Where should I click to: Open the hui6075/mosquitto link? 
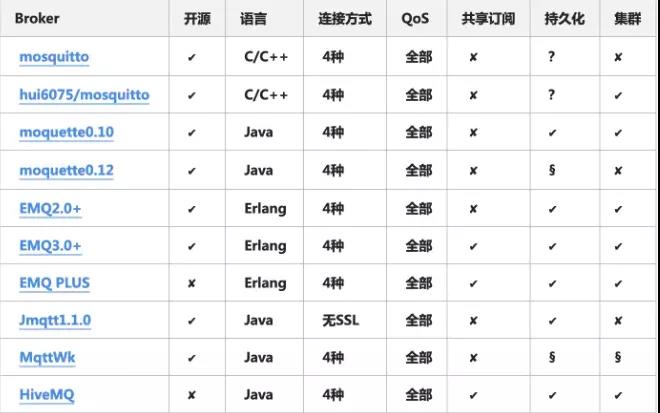point(84,95)
